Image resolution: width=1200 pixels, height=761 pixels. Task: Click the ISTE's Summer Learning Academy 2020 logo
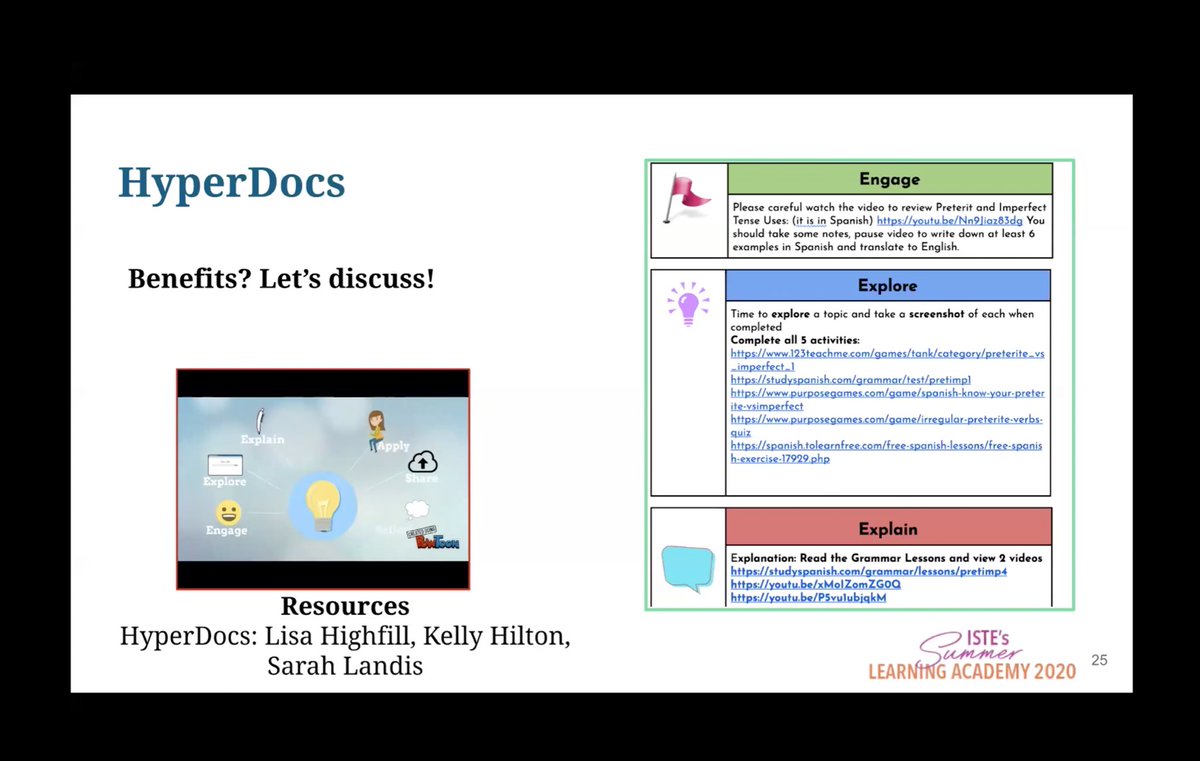click(971, 655)
